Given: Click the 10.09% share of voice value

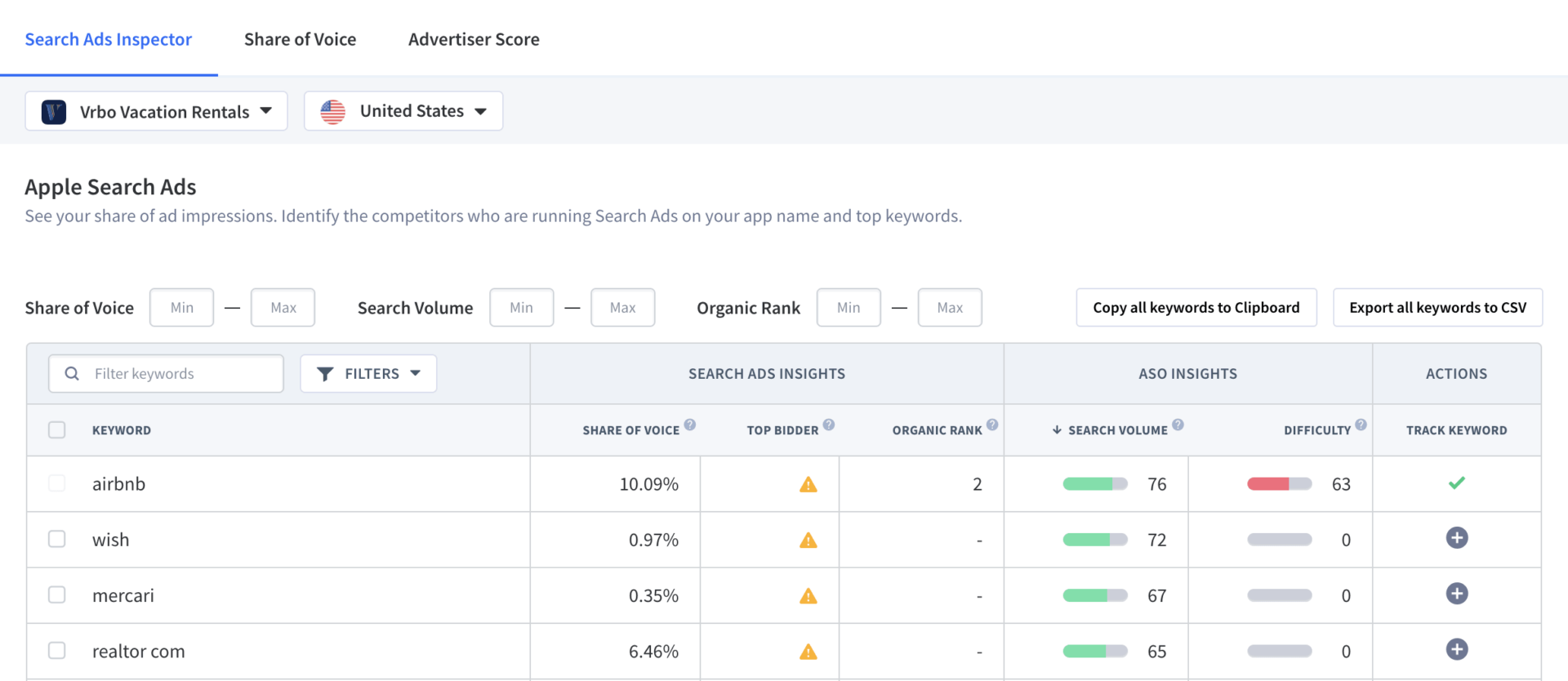Looking at the screenshot, I should tap(649, 484).
